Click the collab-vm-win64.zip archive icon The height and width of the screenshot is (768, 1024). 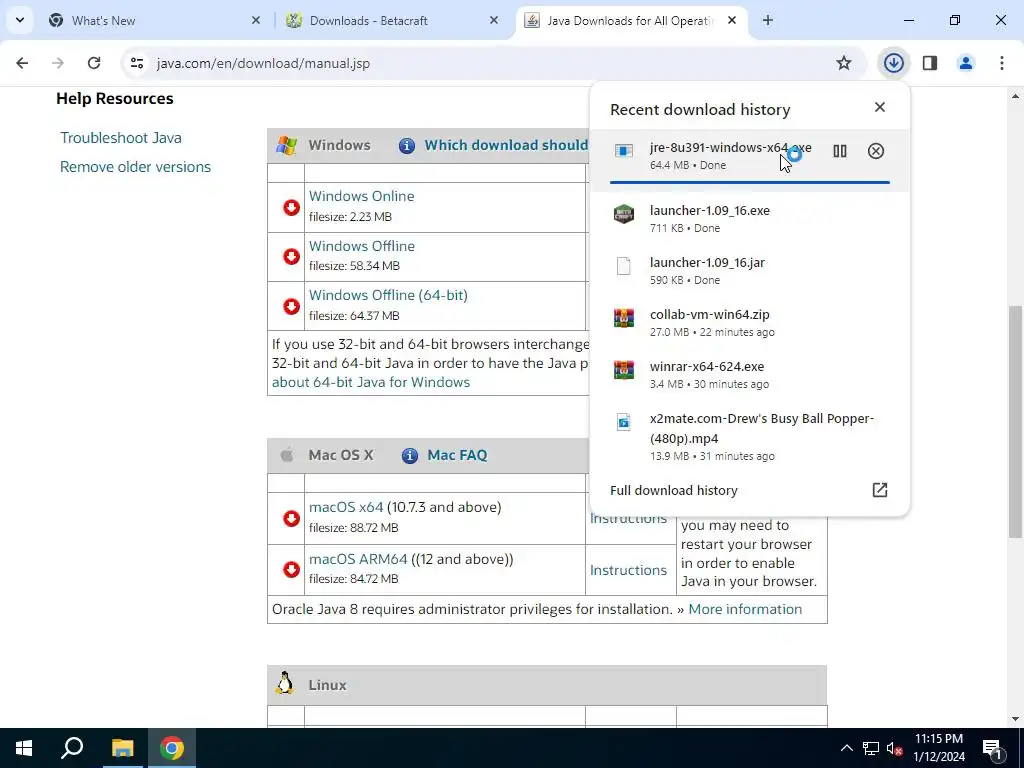[624, 317]
